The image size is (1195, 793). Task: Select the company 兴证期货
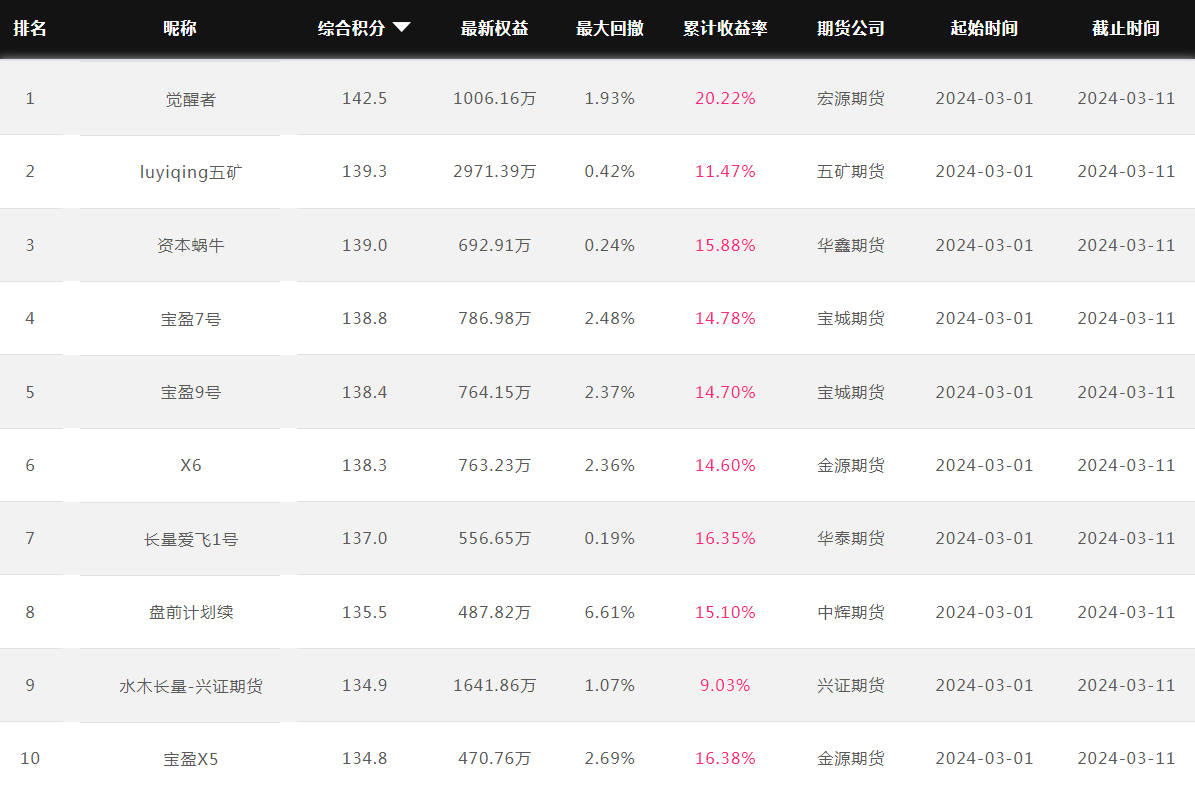click(x=851, y=686)
